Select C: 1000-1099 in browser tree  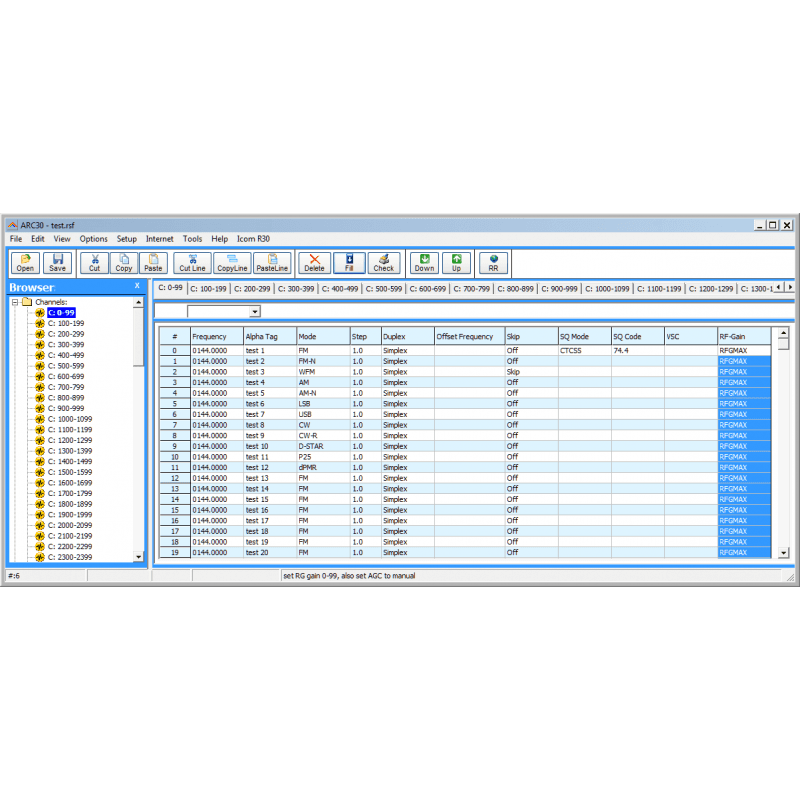[70, 419]
